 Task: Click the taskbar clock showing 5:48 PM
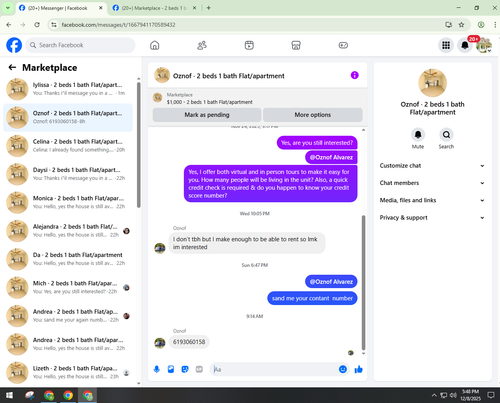[470, 395]
